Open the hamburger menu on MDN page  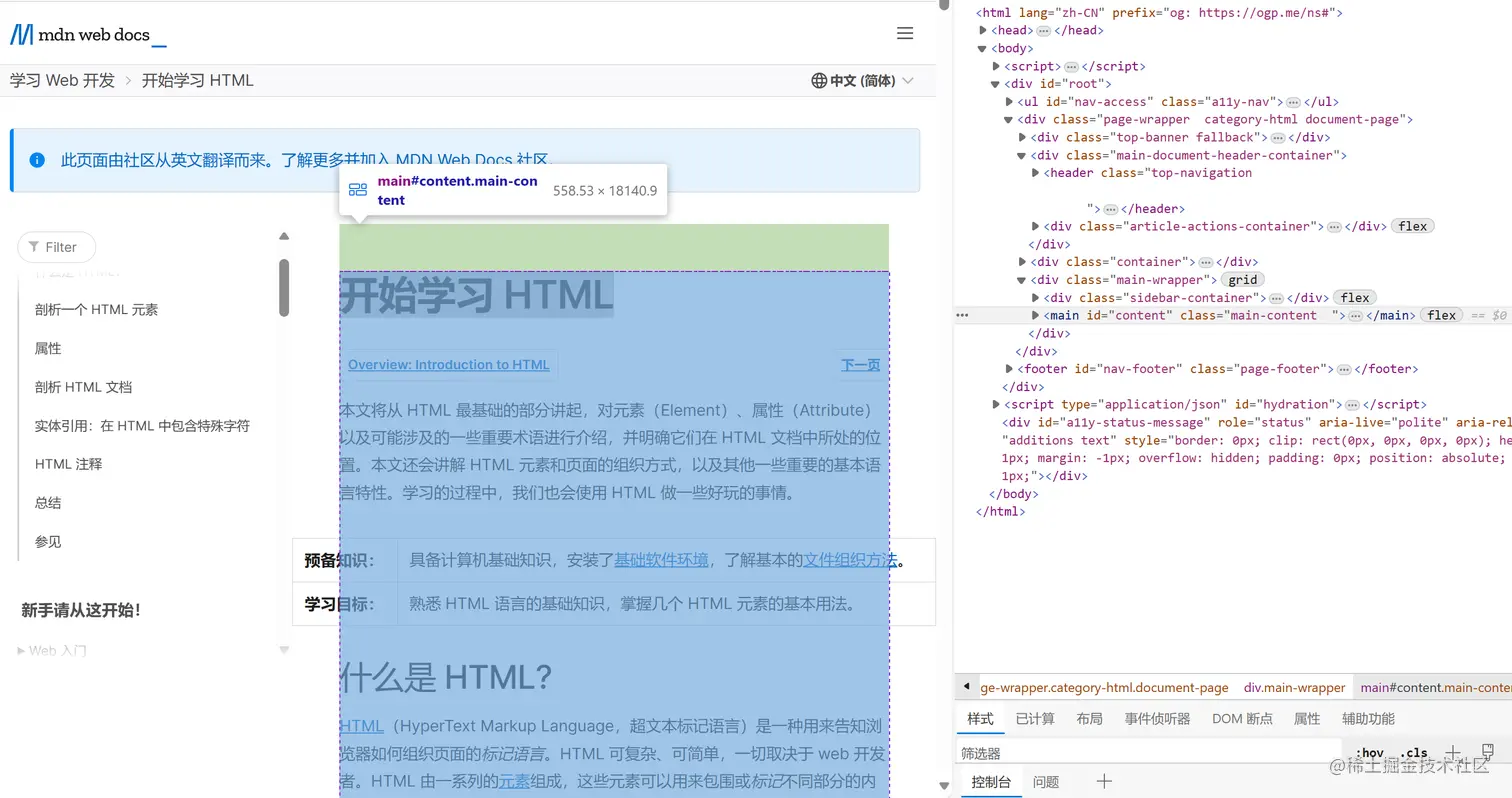pyautogui.click(x=905, y=34)
